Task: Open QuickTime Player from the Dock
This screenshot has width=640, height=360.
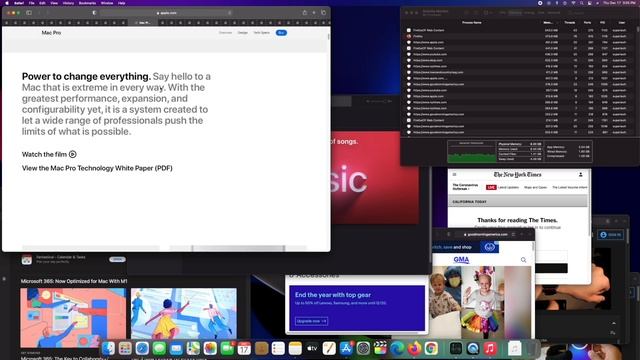Action: (473, 348)
